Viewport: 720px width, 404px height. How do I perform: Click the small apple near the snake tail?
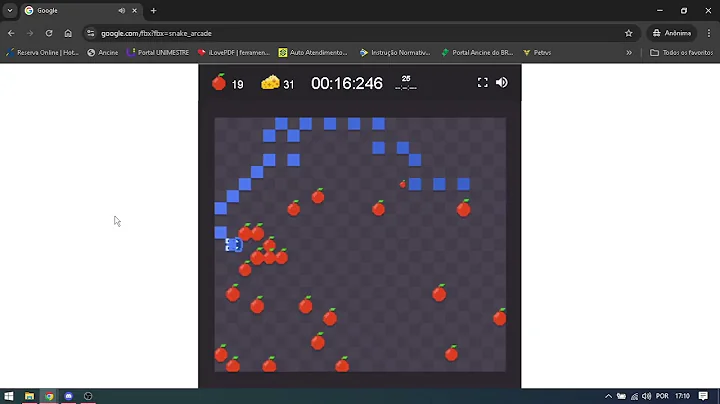(403, 184)
